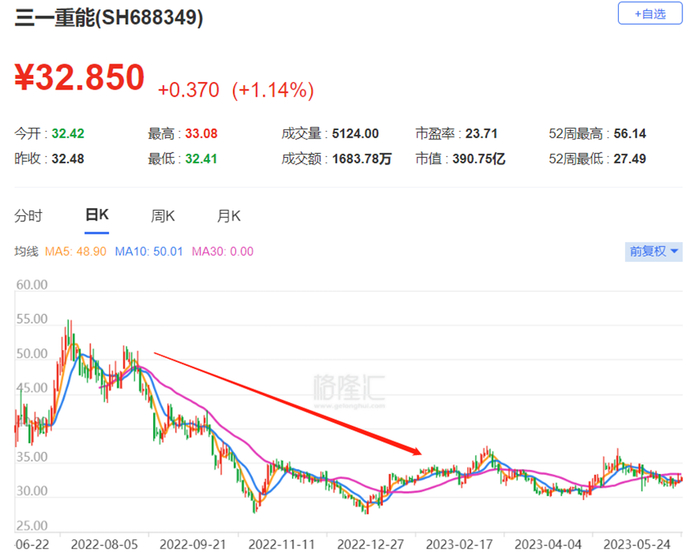
Task: Click the current price ¥32.850
Action: tap(79, 77)
